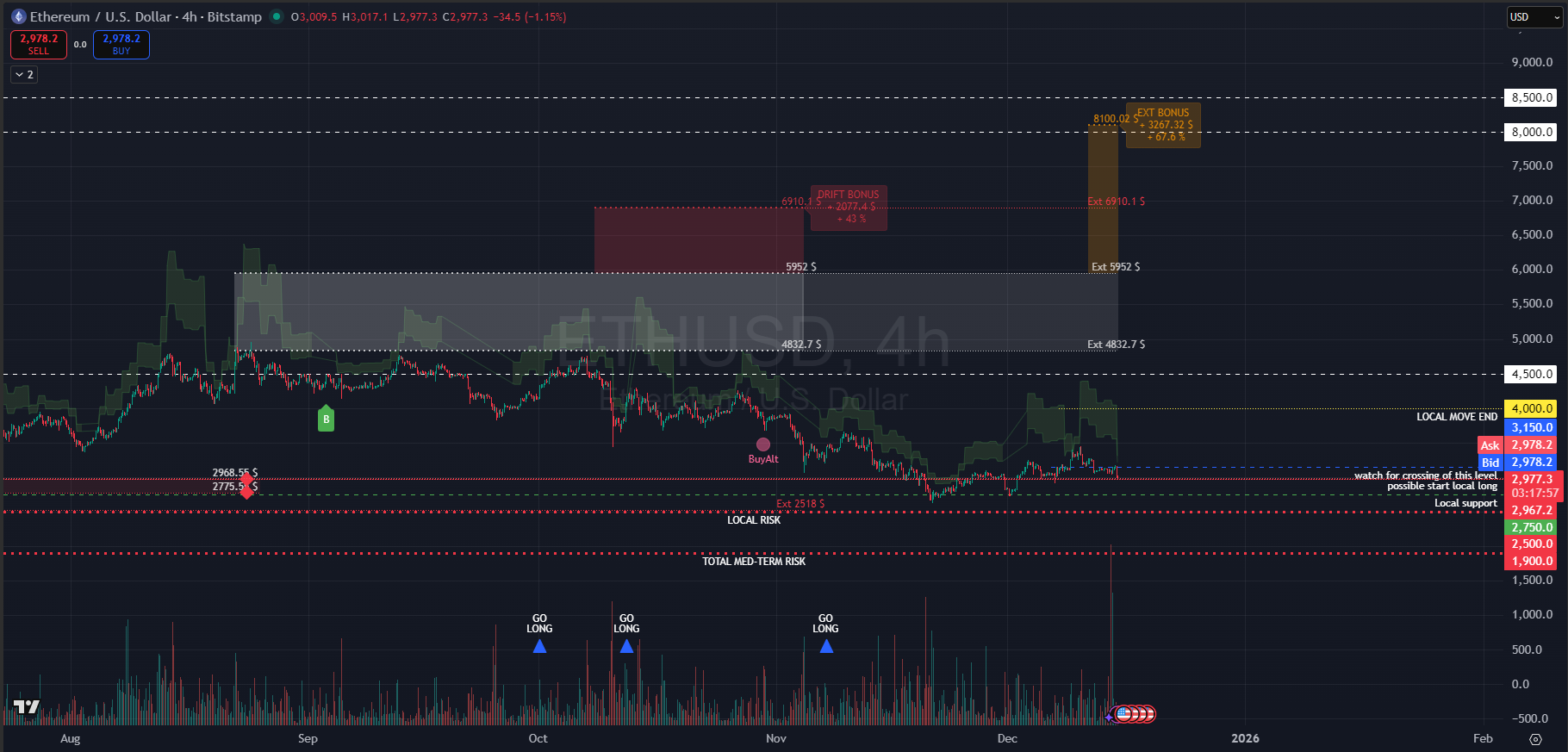Click the November GO LONG blue arrow
This screenshot has width=1568, height=752.
[825, 646]
